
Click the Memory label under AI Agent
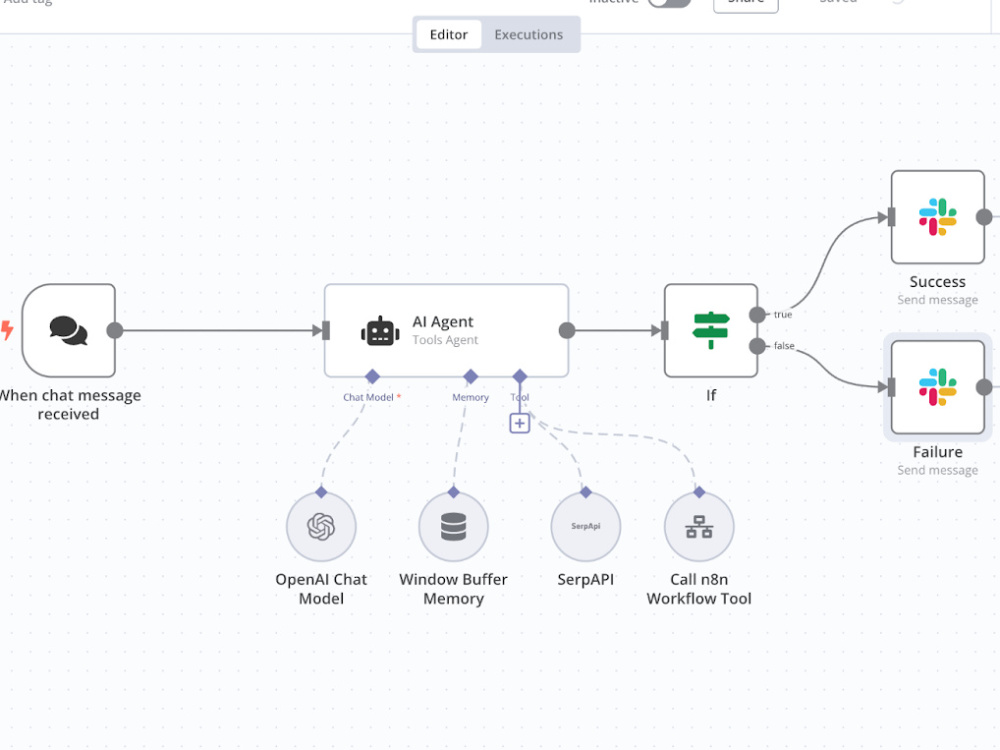point(471,397)
